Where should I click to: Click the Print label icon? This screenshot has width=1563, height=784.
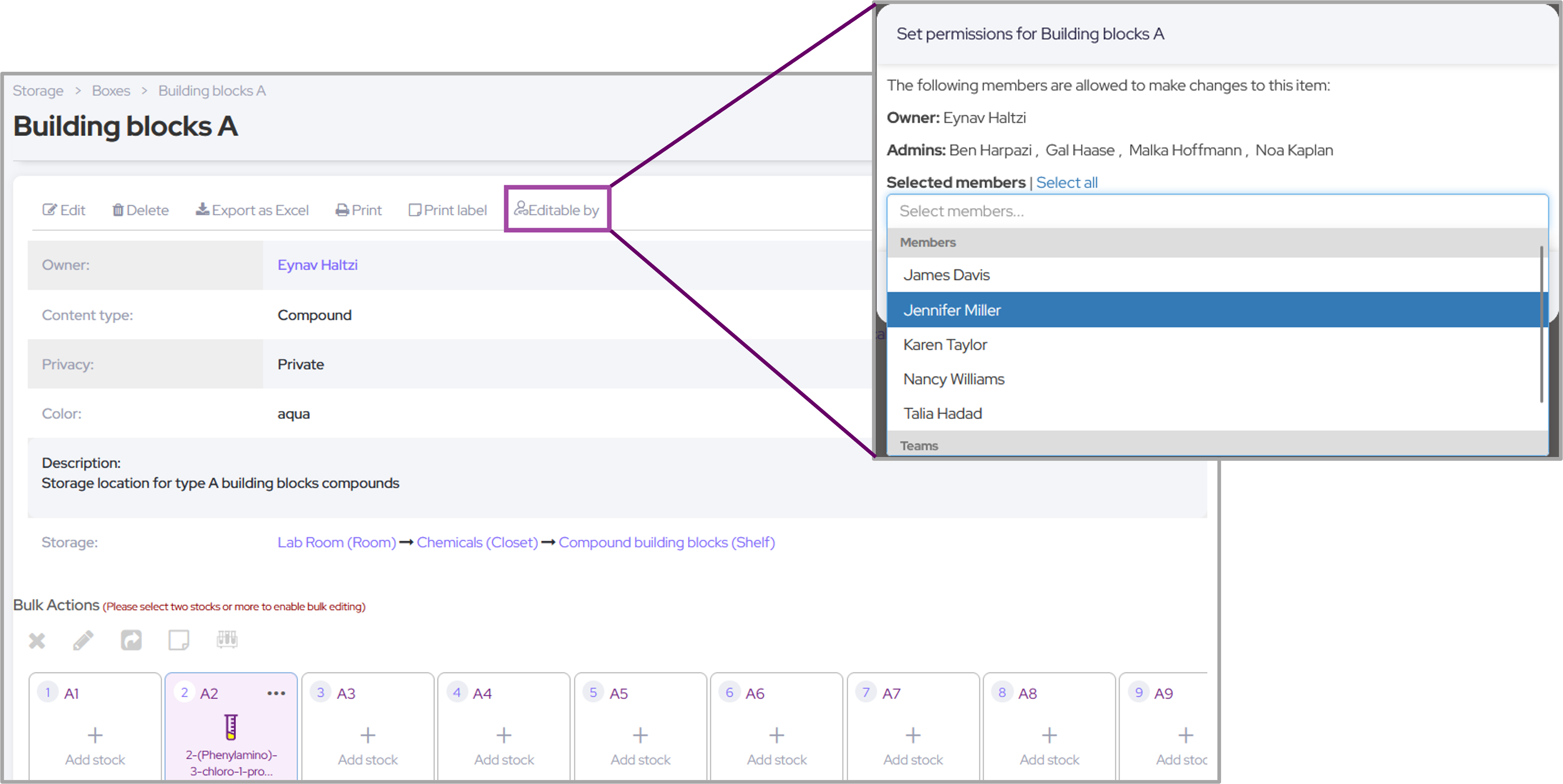click(415, 210)
